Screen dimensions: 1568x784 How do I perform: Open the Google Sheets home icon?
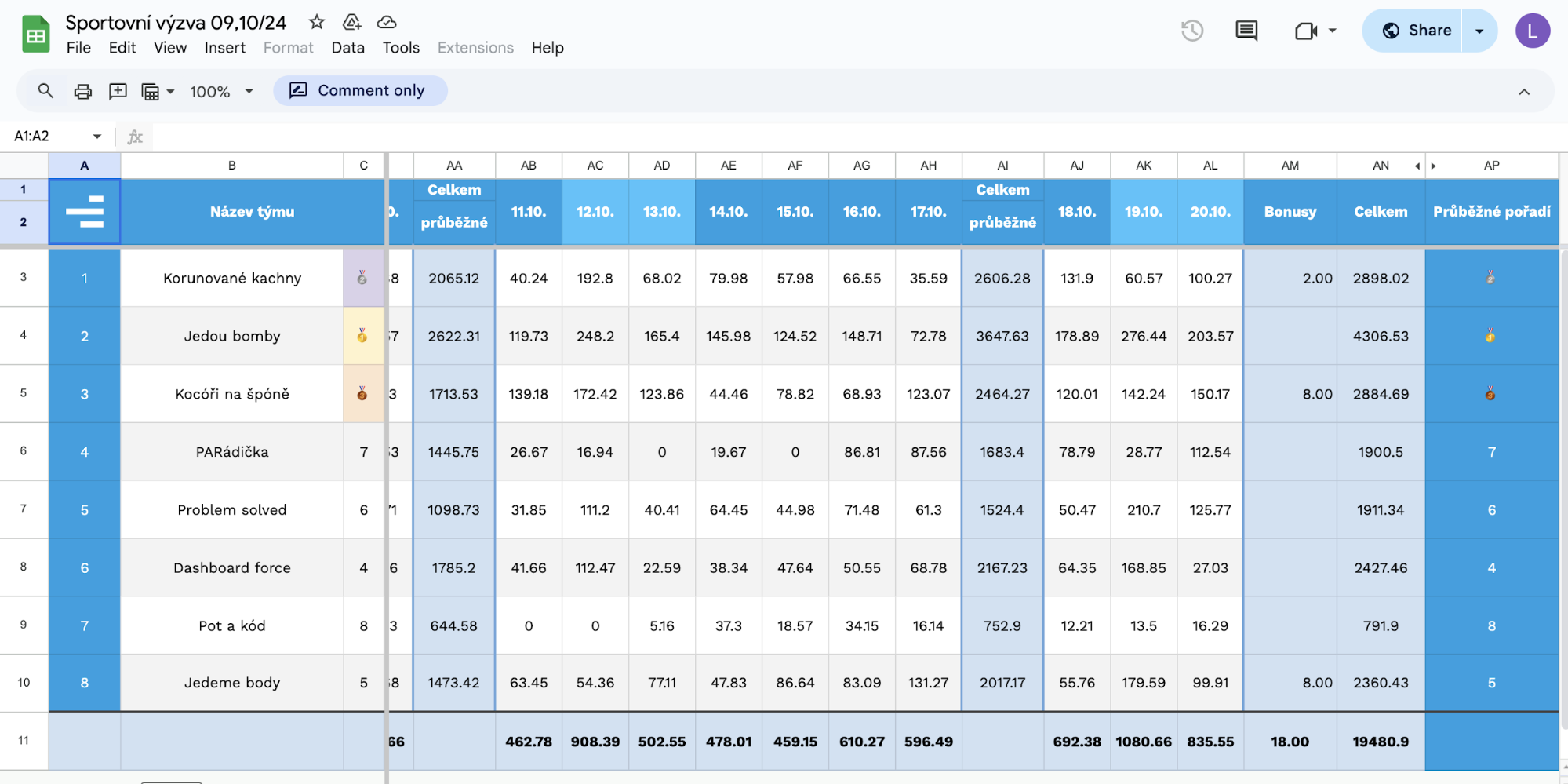tap(36, 35)
